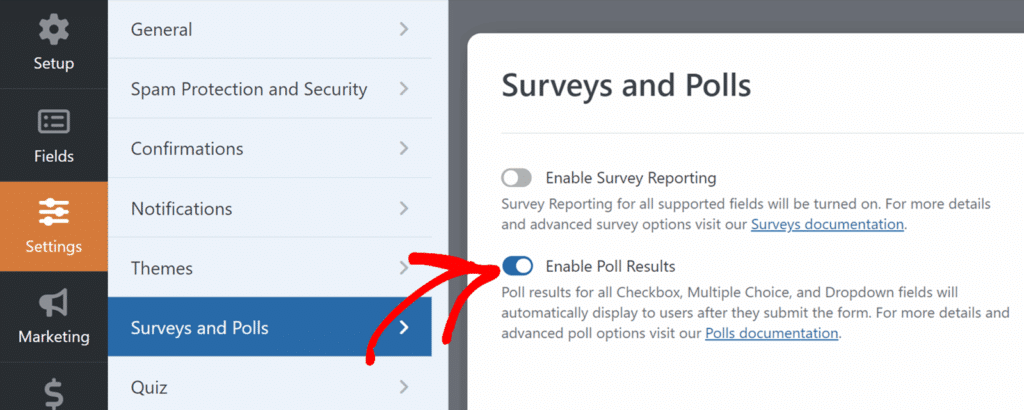Select Surveys and Polls menu item
Viewport: 1024px width, 410px height.
pyautogui.click(x=200, y=327)
